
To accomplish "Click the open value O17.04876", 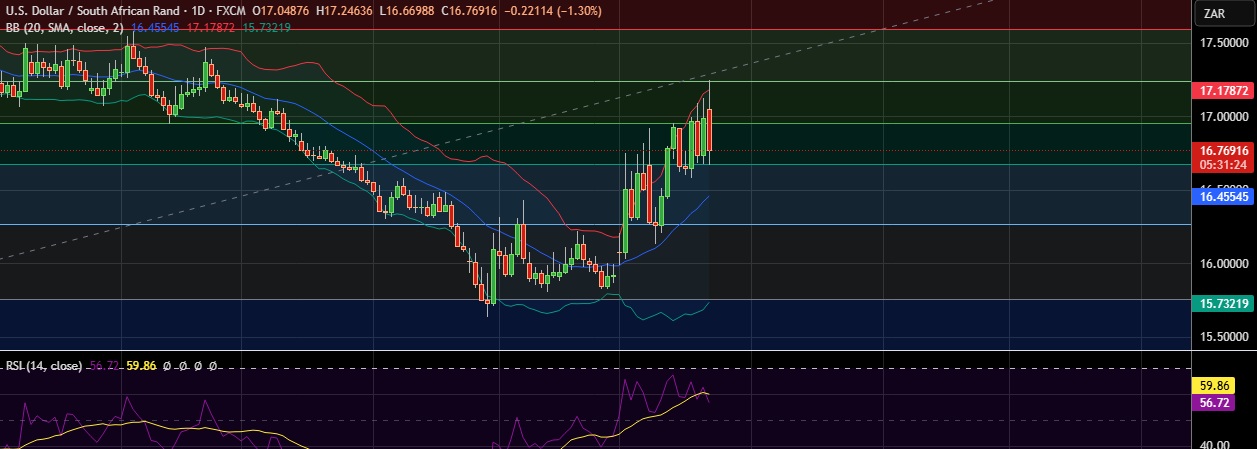I will tap(281, 10).
